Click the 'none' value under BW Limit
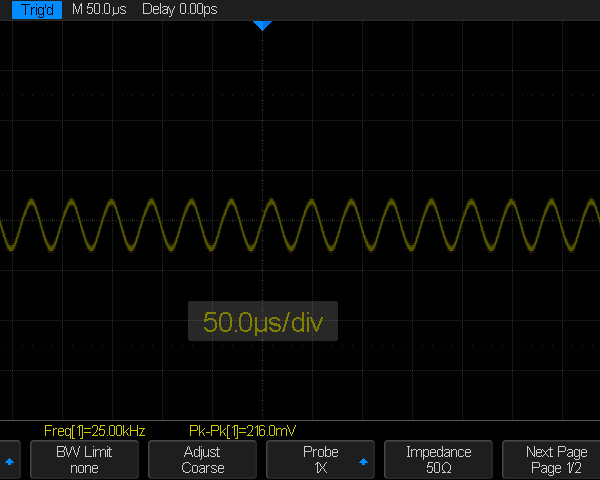 [84, 468]
